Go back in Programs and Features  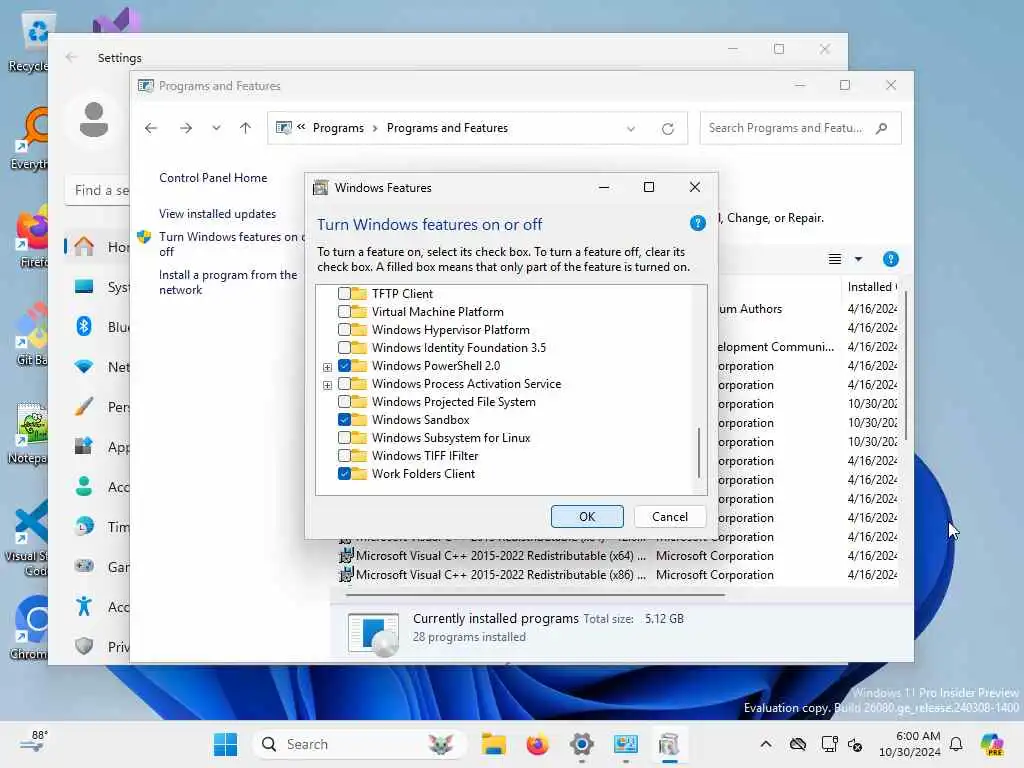click(x=151, y=128)
